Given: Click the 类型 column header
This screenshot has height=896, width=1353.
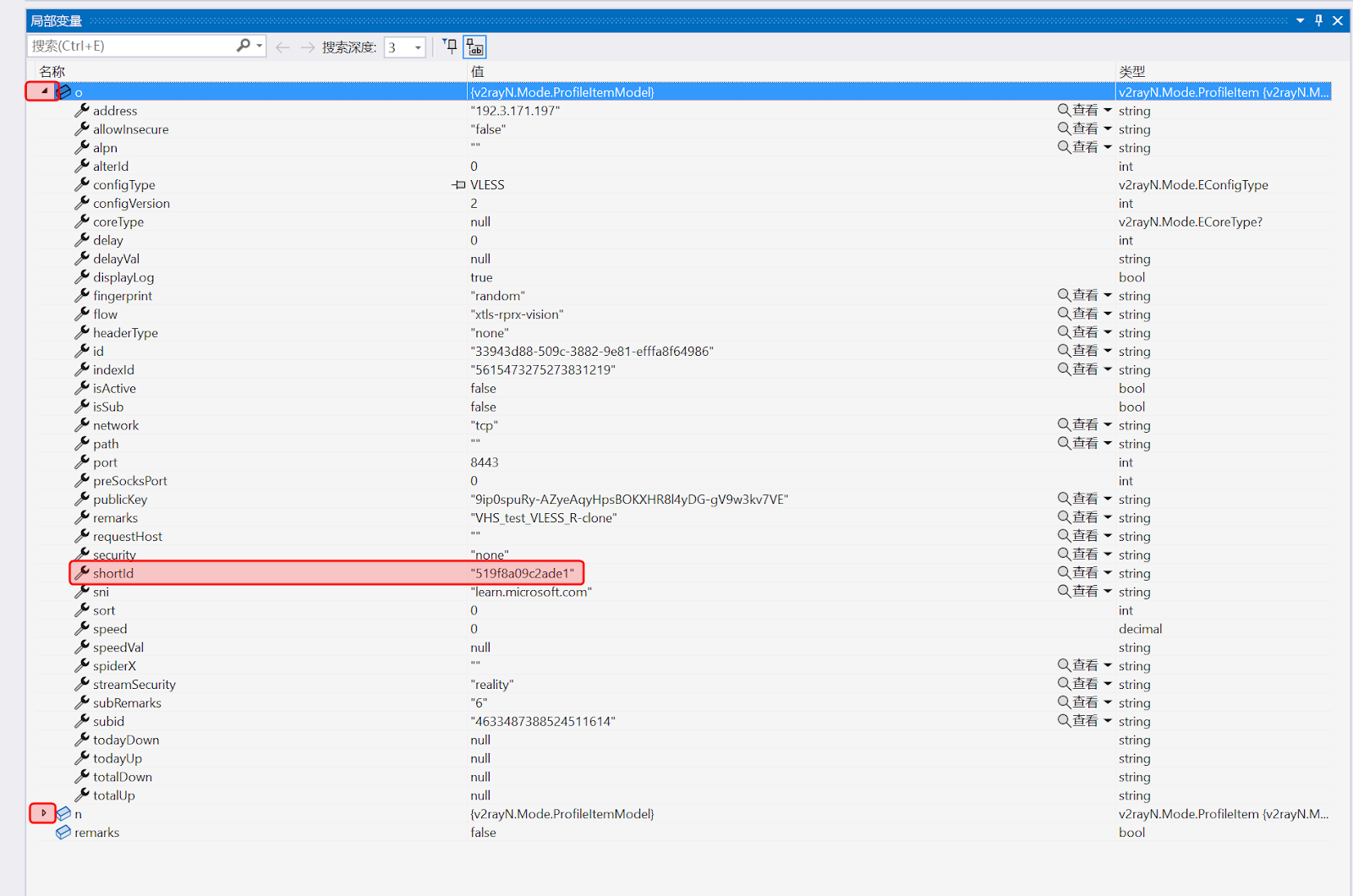Looking at the screenshot, I should click(x=1131, y=72).
